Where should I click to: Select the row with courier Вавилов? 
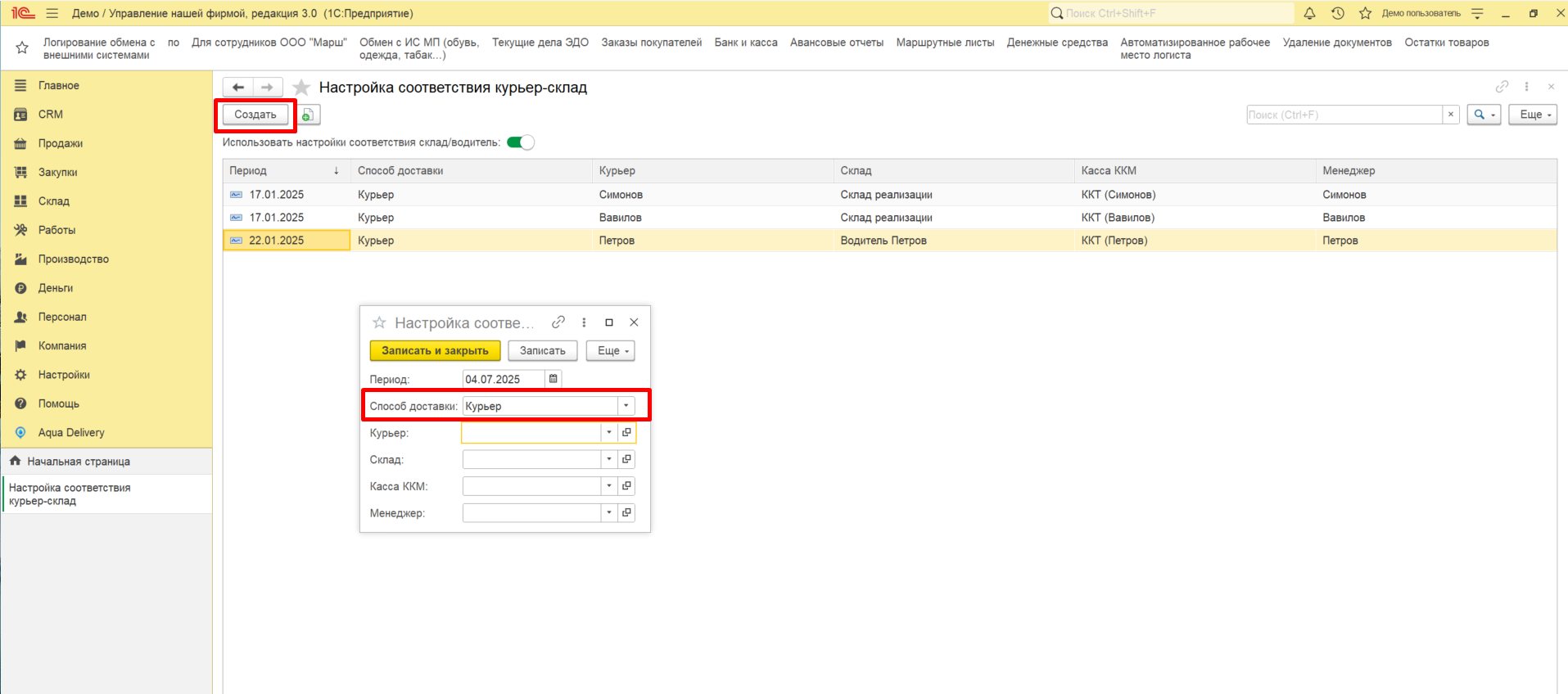tap(890, 218)
